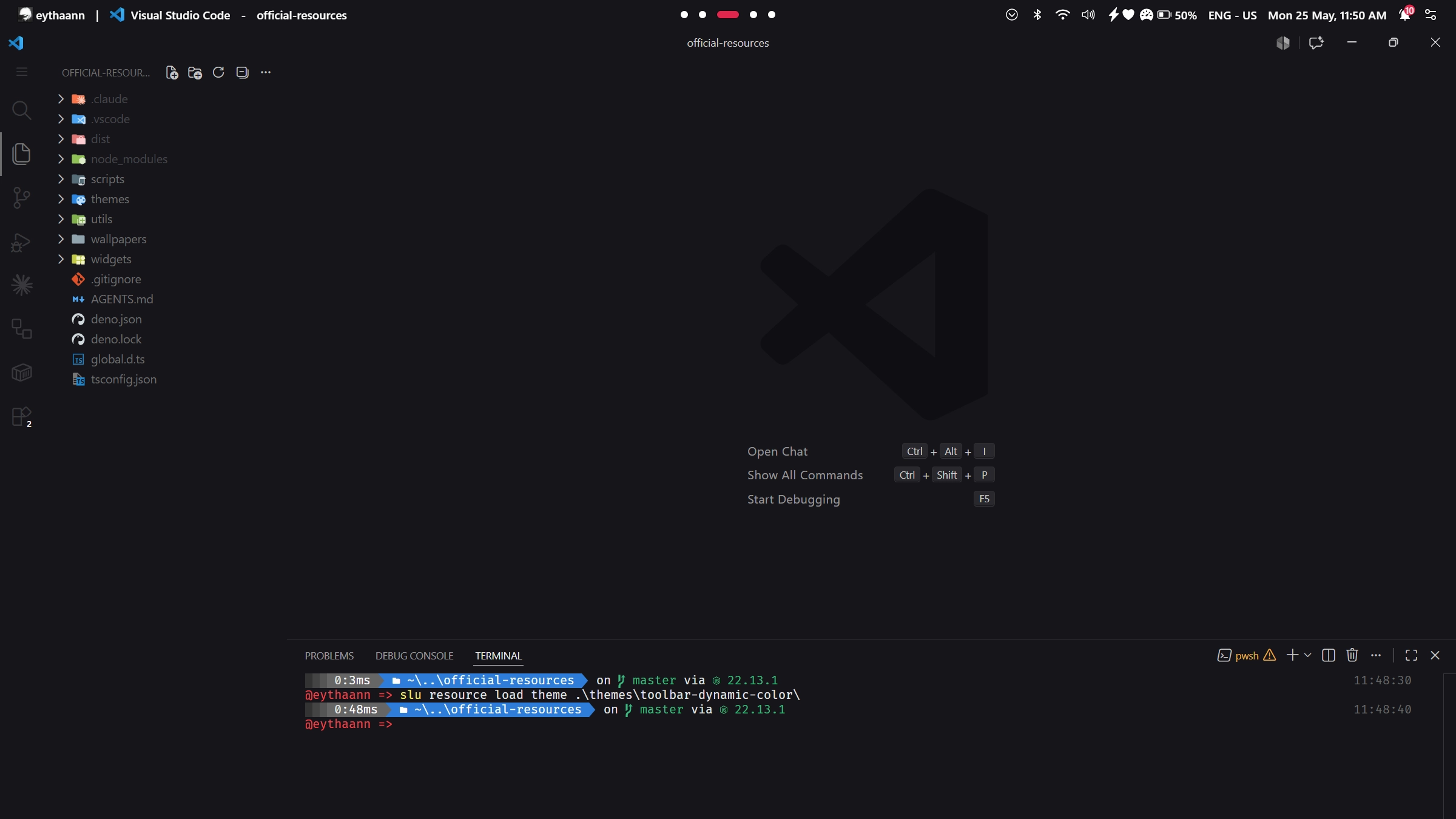Open the volume icon in top bar
This screenshot has width=1456, height=819.
pyautogui.click(x=1088, y=15)
